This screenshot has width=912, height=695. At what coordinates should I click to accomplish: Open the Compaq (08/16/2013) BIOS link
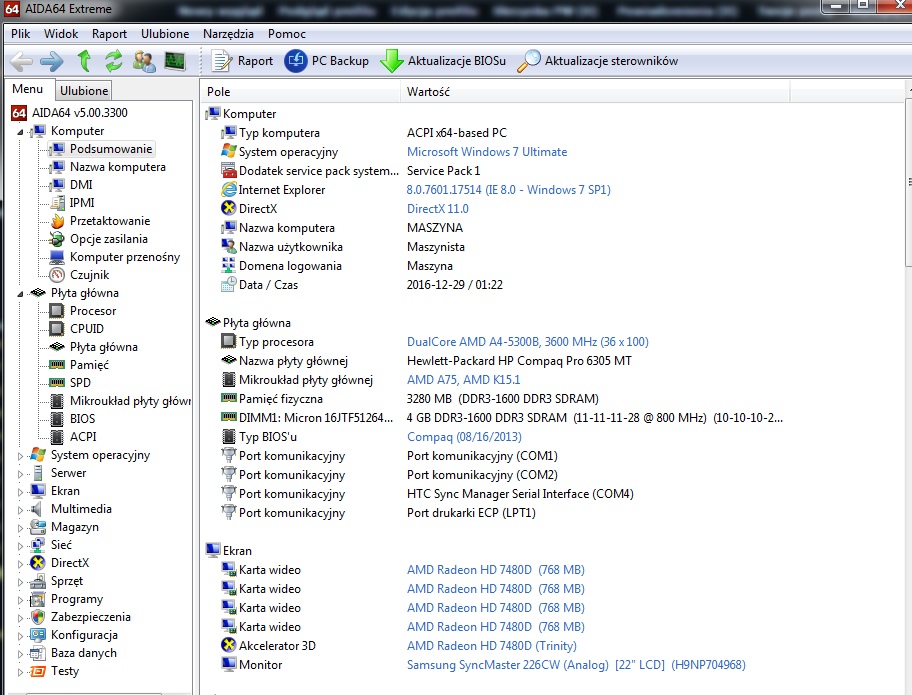[464, 437]
